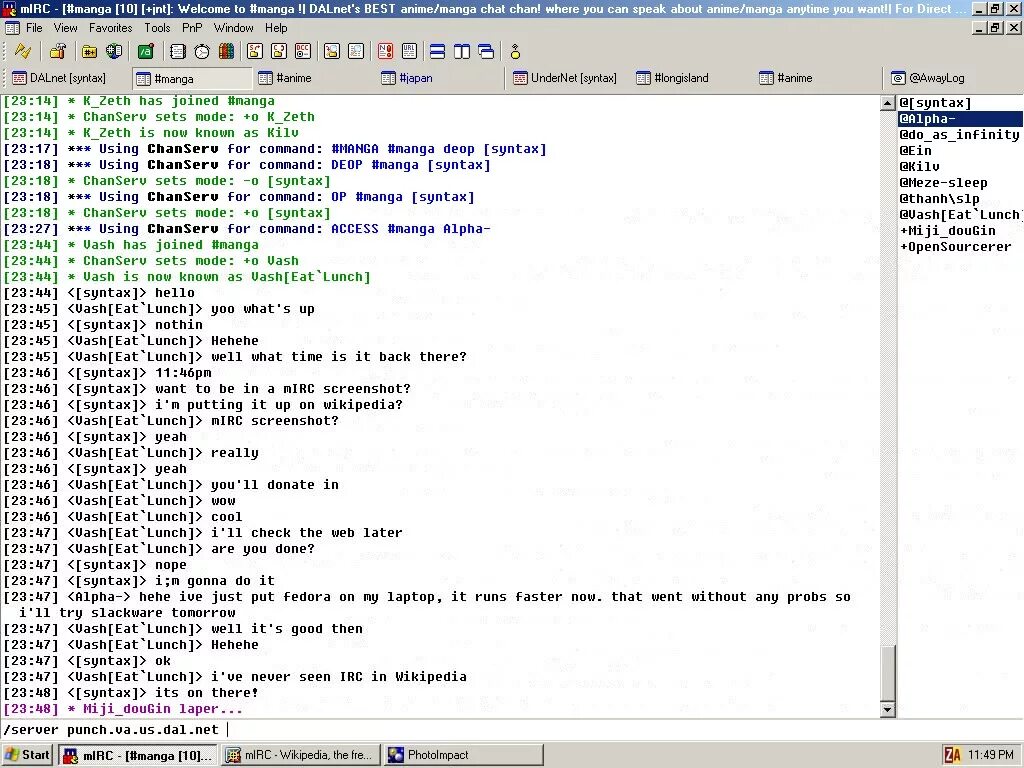The height and width of the screenshot is (768, 1024).
Task: Click the MDI window icon beside File menu
Action: pos(12,28)
